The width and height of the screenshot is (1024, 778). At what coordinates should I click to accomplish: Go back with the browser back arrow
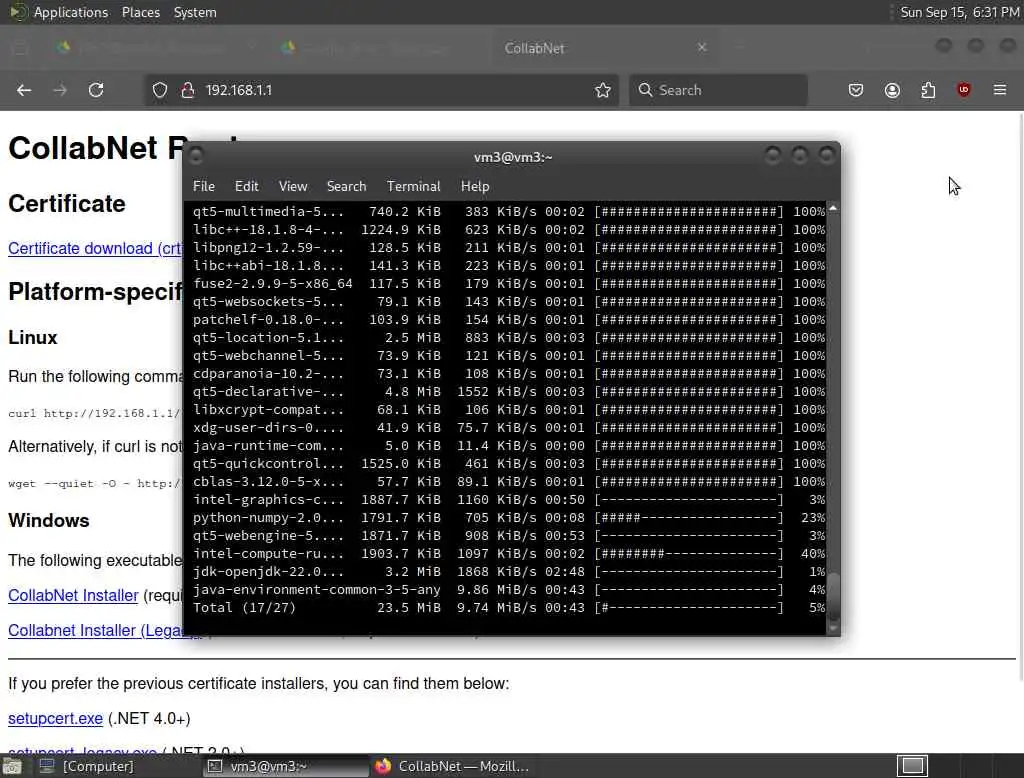pyautogui.click(x=24, y=90)
